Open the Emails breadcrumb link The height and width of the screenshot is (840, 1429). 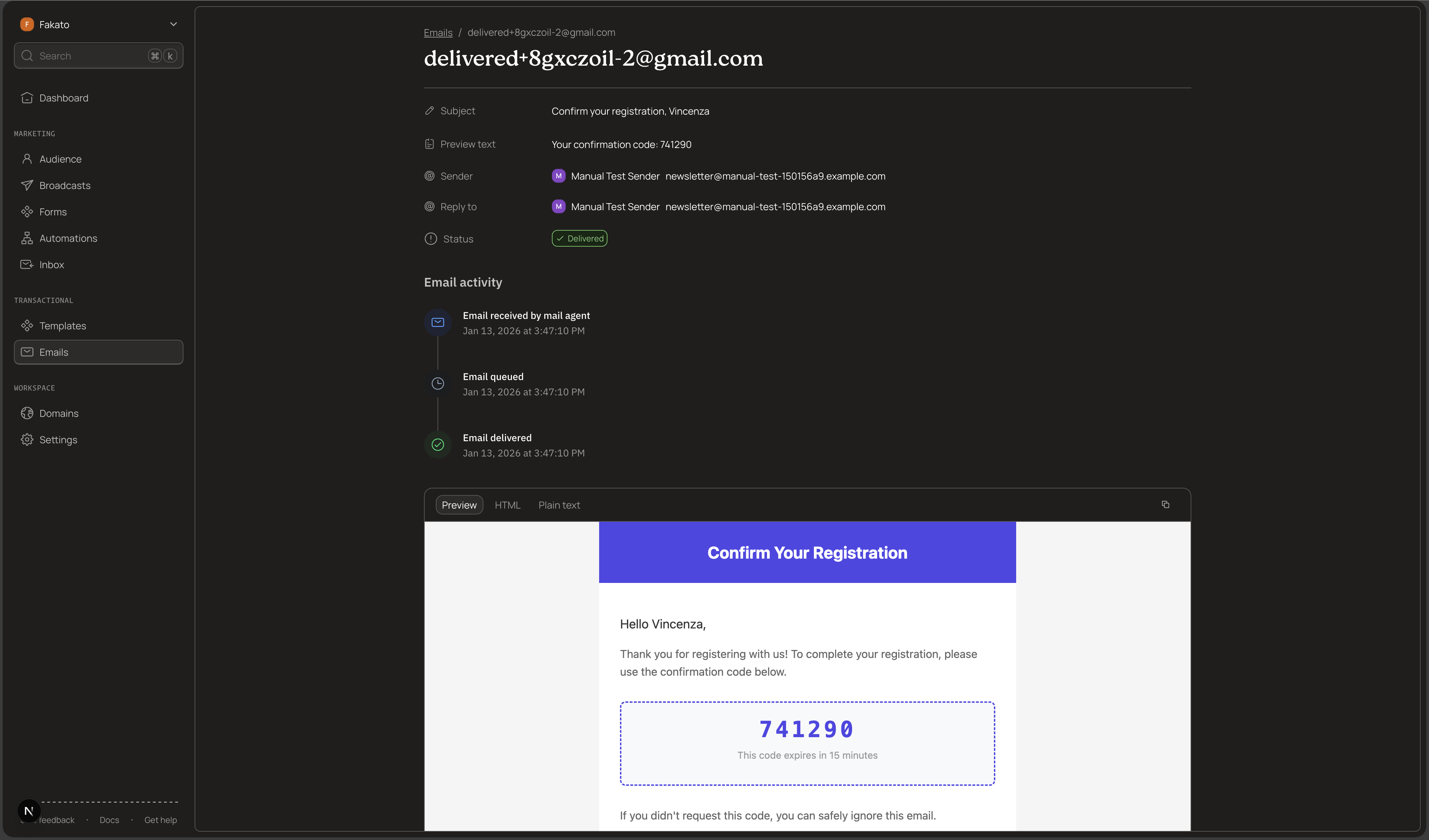[438, 32]
